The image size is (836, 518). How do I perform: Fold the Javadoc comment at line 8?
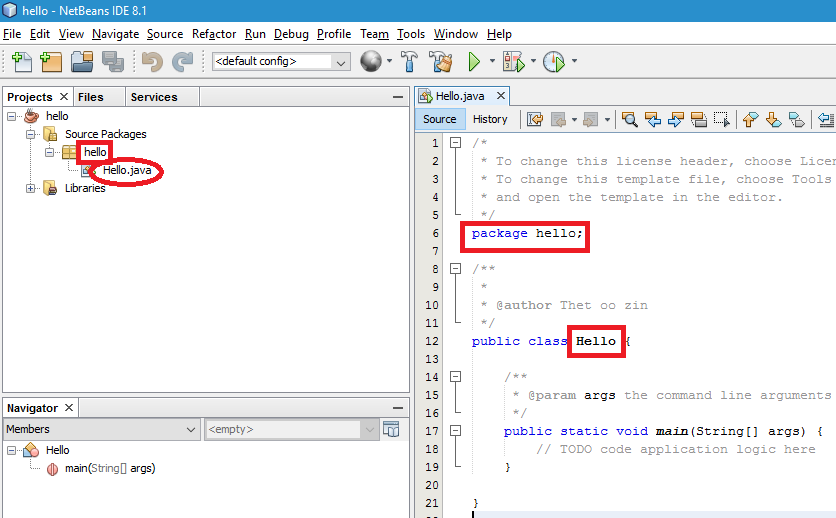click(x=455, y=269)
